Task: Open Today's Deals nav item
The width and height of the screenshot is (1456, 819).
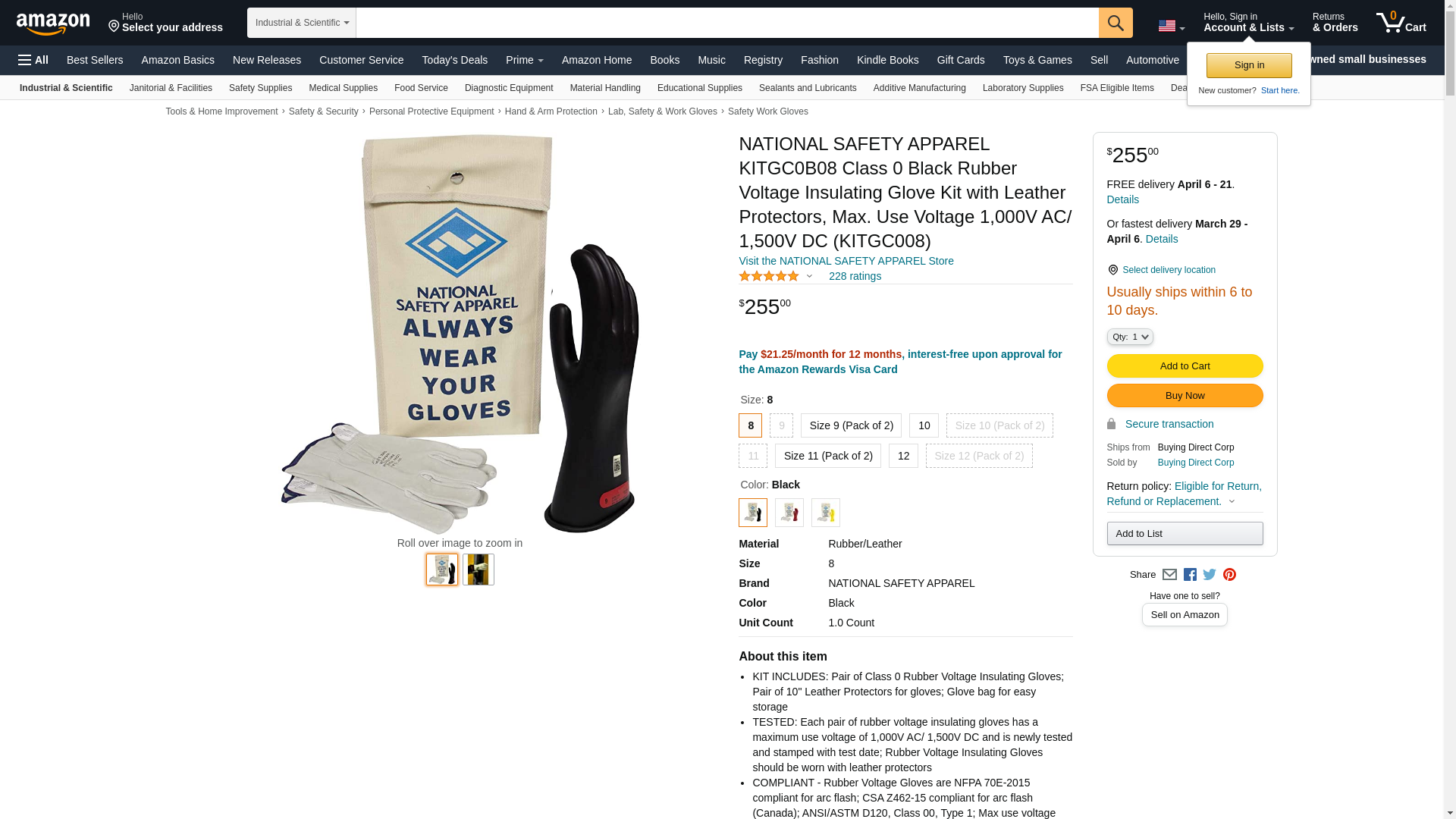Action: point(454,60)
